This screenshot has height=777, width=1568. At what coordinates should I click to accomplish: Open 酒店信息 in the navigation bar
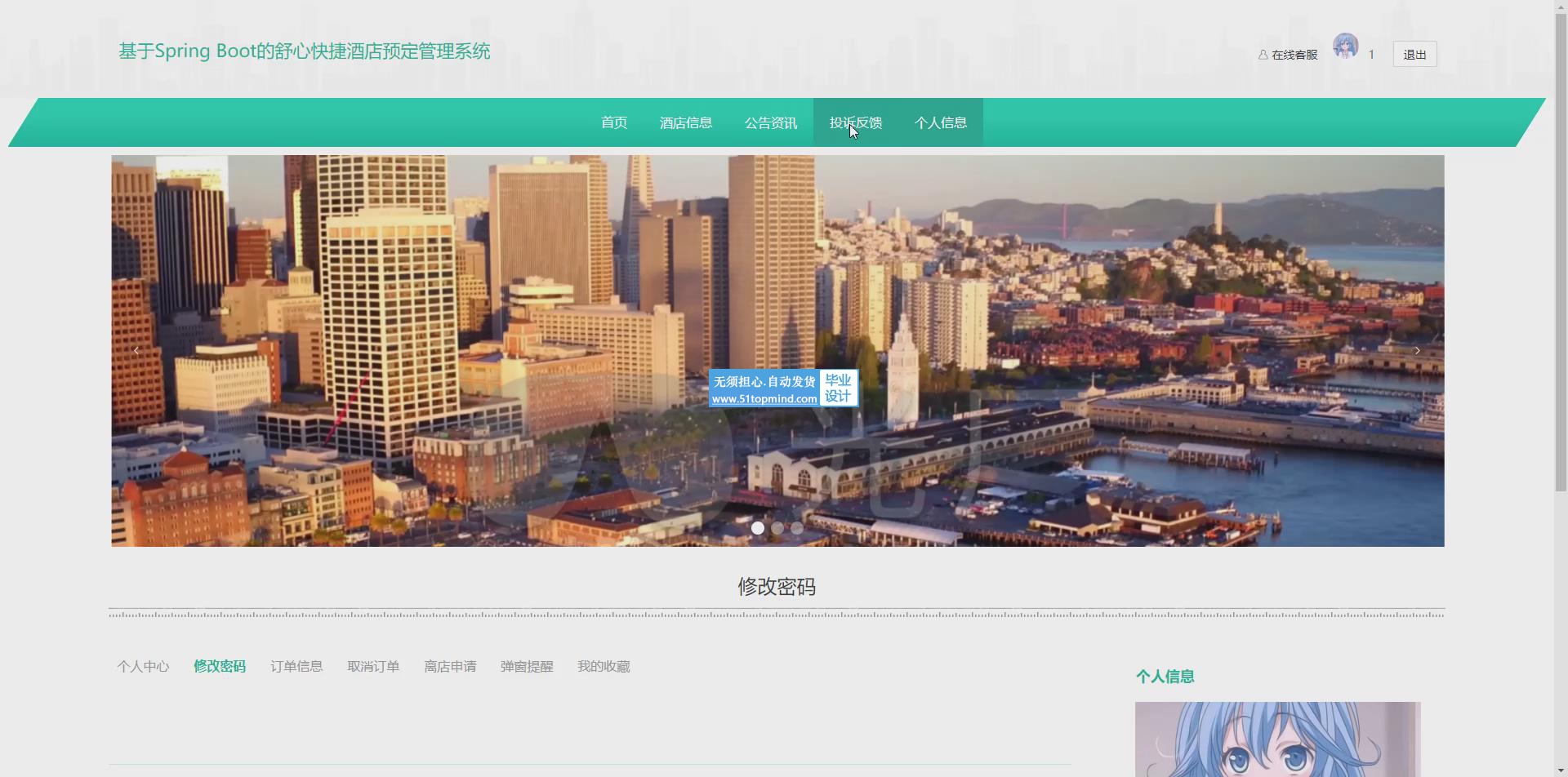click(x=686, y=122)
